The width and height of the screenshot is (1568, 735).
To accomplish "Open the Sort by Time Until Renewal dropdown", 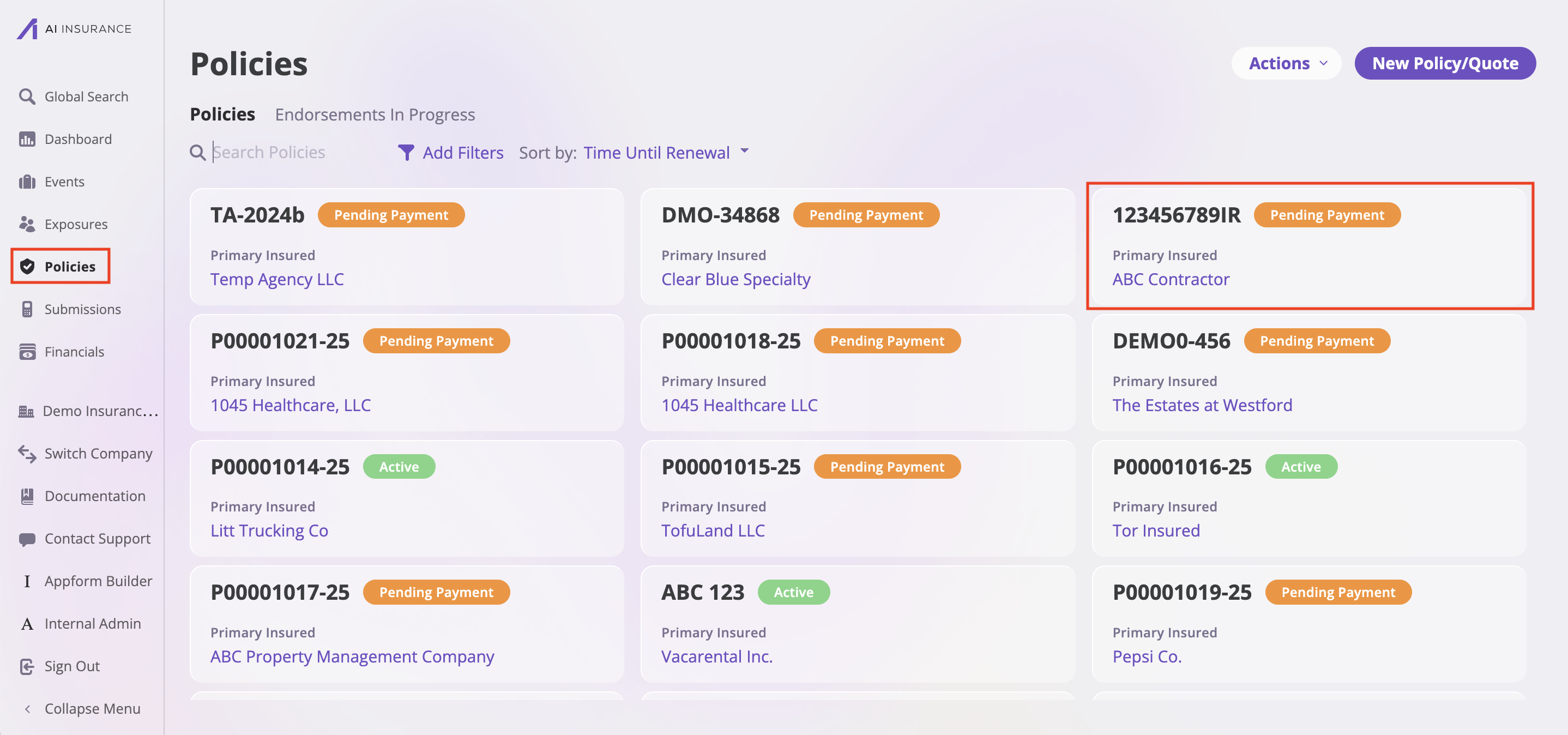I will [665, 152].
